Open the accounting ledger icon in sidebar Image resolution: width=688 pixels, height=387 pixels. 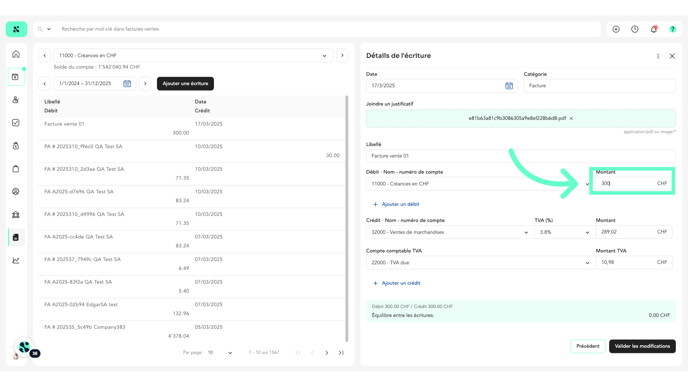tap(16, 237)
